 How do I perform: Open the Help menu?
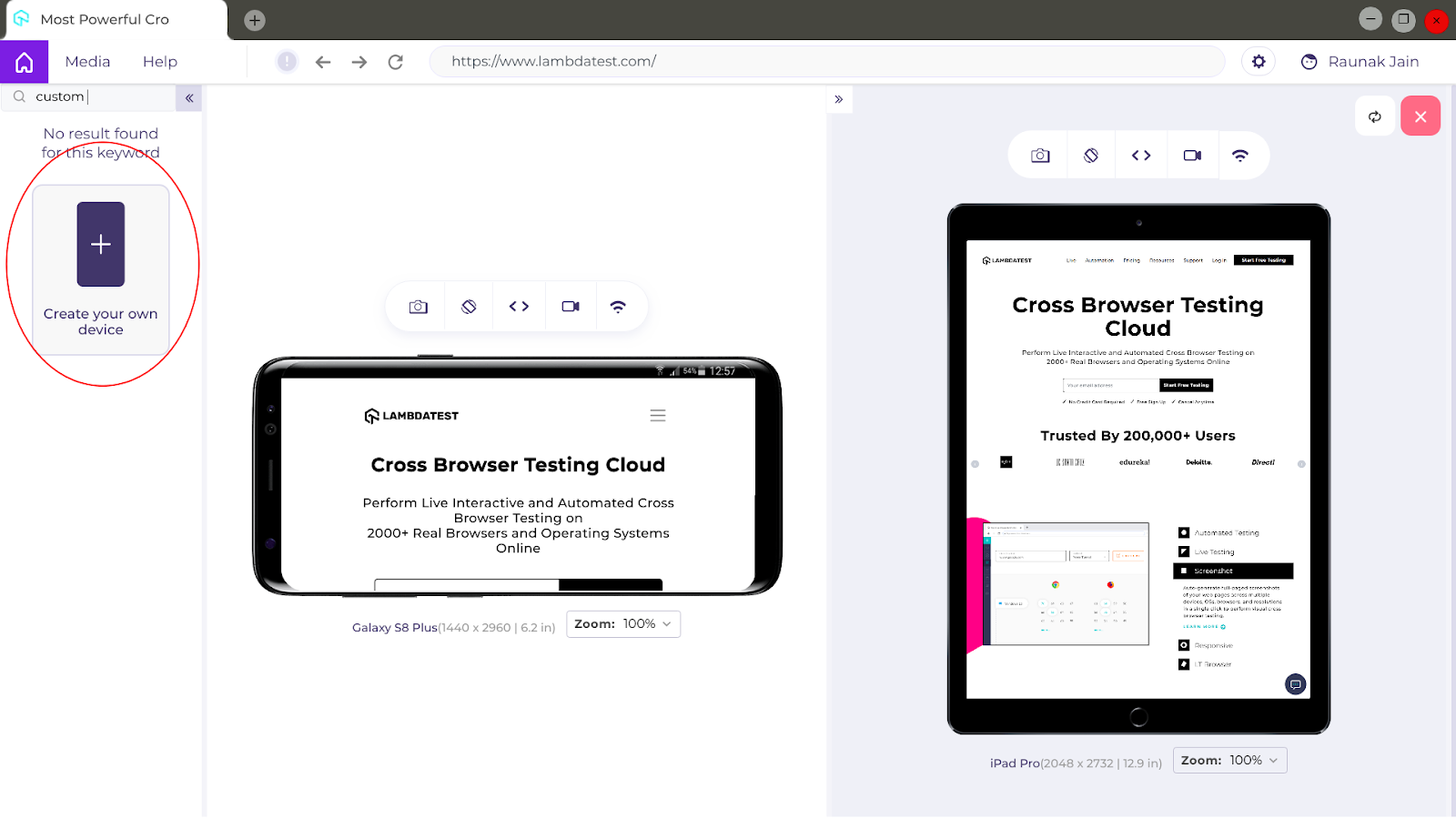coord(160,62)
